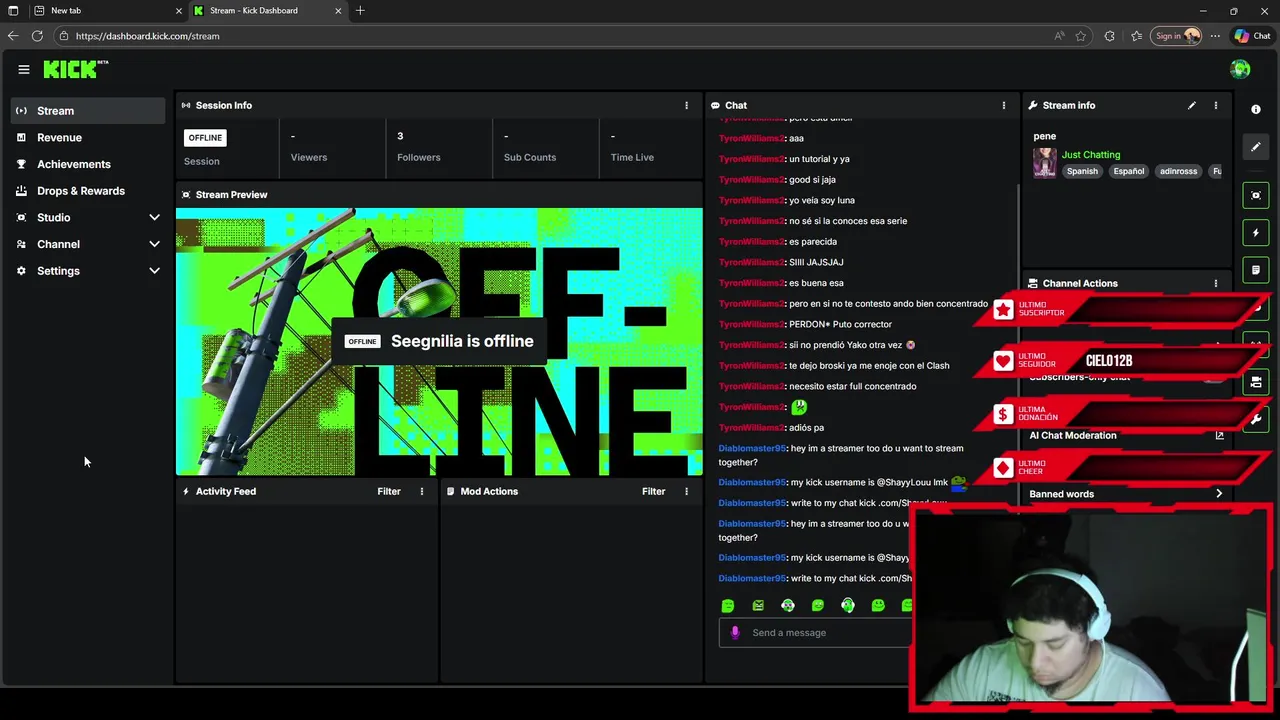Click the Just Chatting category link
This screenshot has height=720, width=1280.
tap(1091, 155)
